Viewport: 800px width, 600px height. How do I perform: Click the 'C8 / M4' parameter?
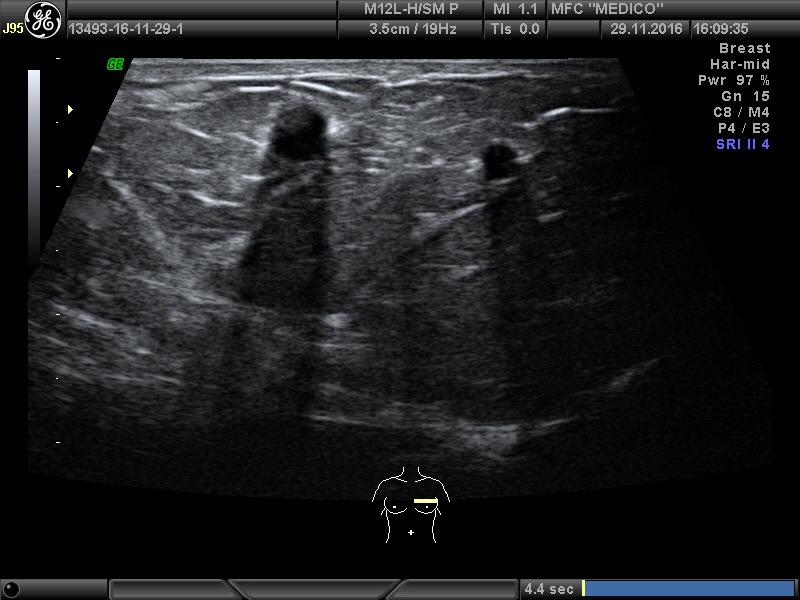[741, 112]
